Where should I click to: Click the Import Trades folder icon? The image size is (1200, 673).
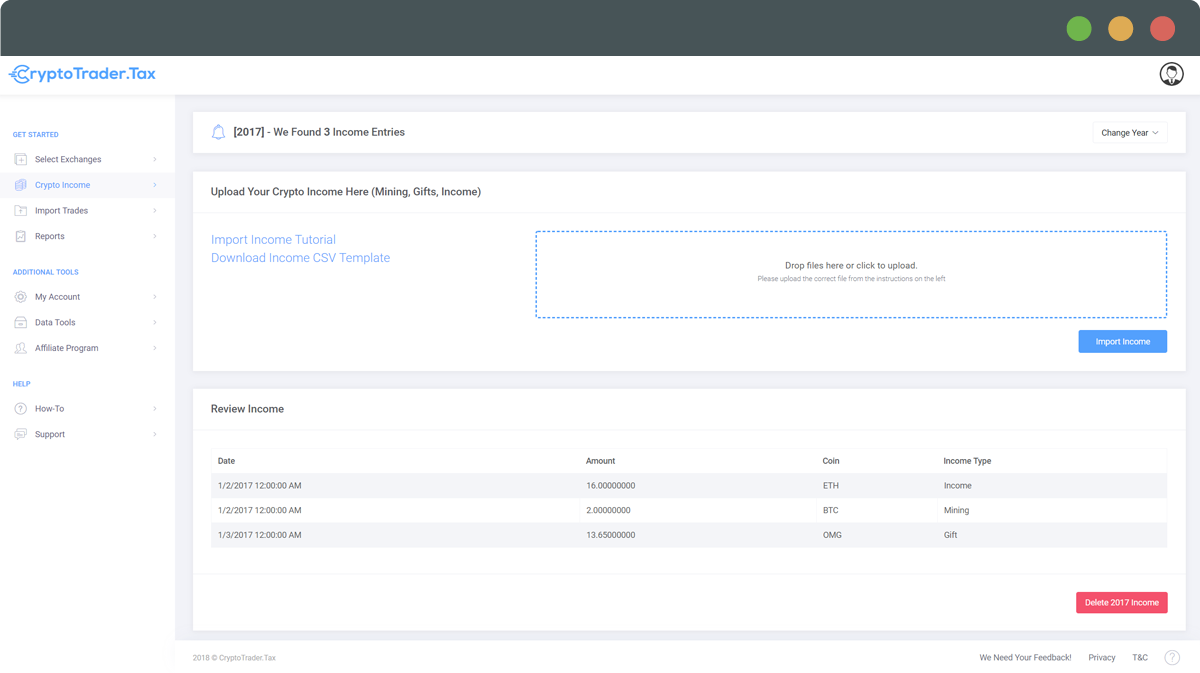(20, 211)
